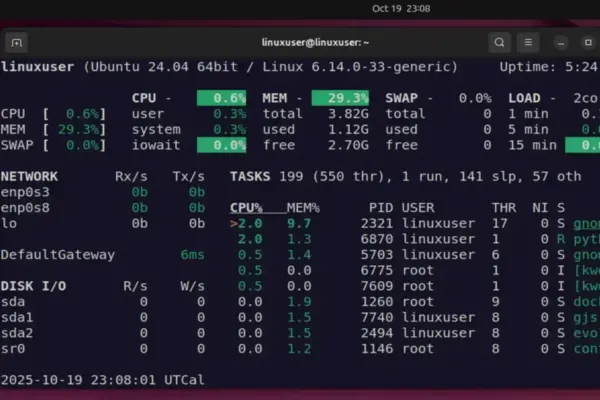Click MEM used 1.12G value

(x=349, y=129)
